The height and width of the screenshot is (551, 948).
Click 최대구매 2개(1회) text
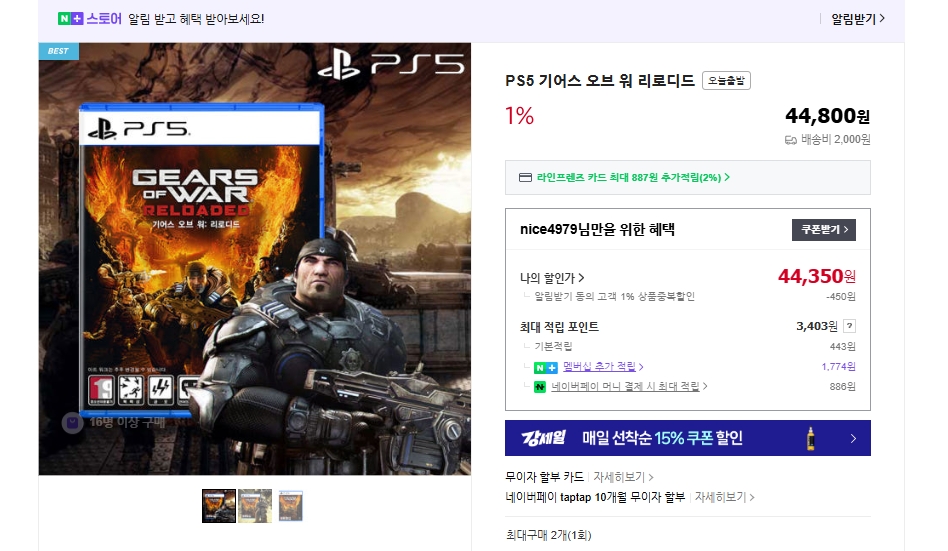coord(548,535)
